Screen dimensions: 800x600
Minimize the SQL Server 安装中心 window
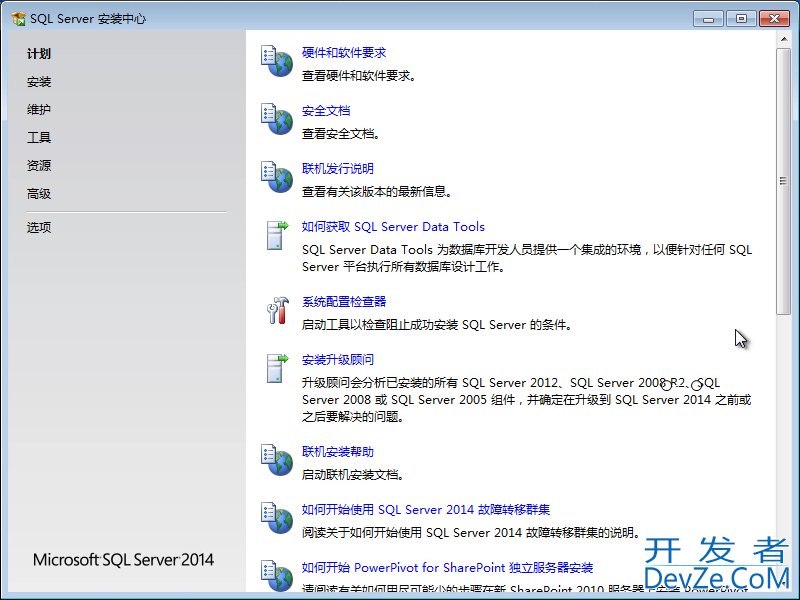pos(708,19)
